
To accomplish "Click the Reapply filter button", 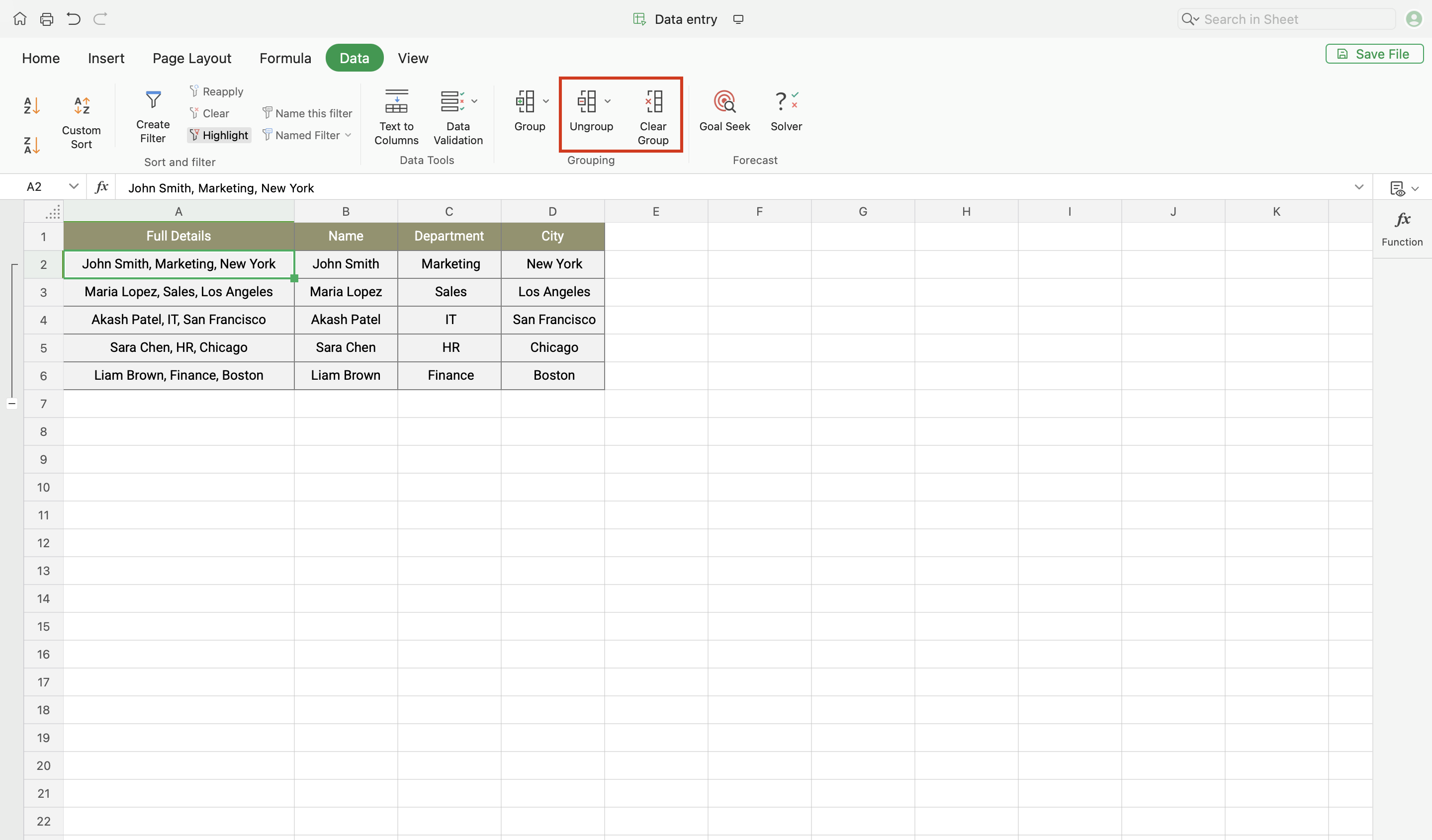I will 216,91.
